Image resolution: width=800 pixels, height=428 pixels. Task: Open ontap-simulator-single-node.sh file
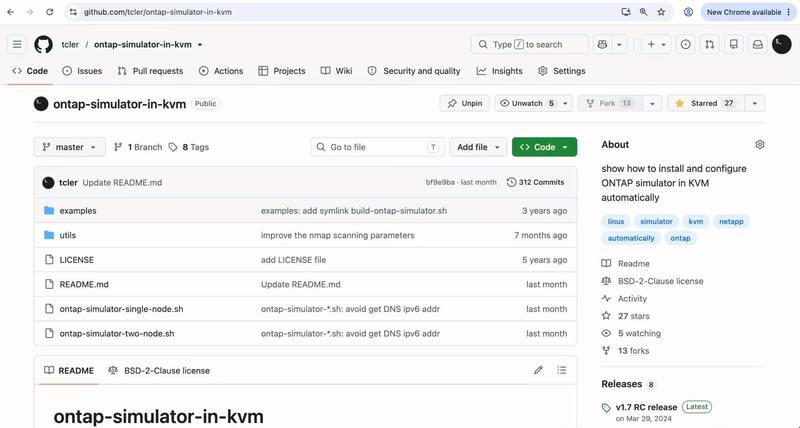point(121,309)
